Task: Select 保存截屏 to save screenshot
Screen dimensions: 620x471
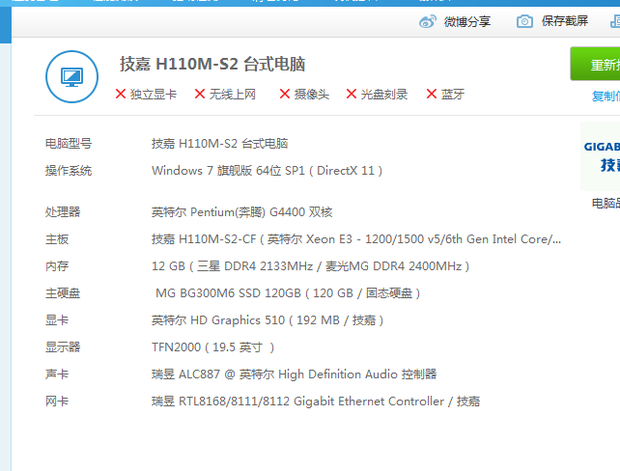Action: coord(565,21)
